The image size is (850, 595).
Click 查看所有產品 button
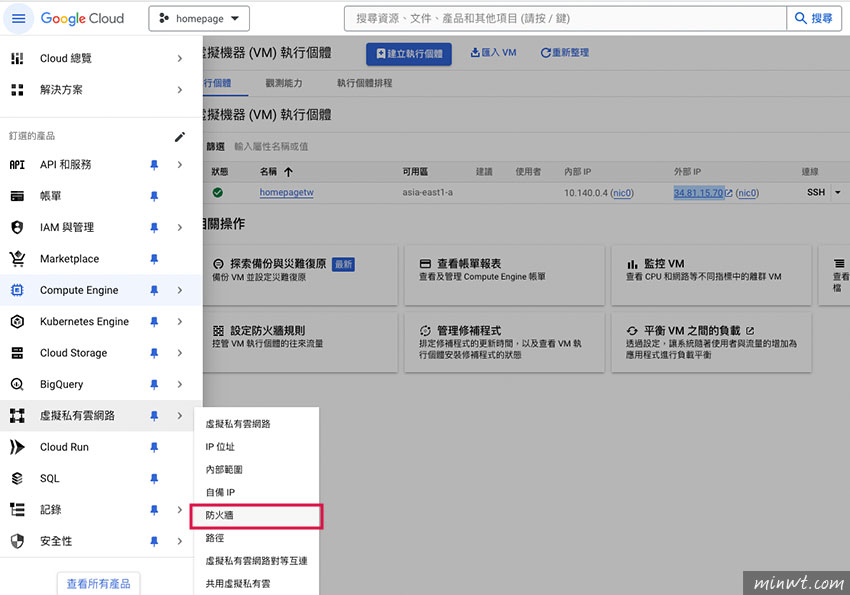98,584
